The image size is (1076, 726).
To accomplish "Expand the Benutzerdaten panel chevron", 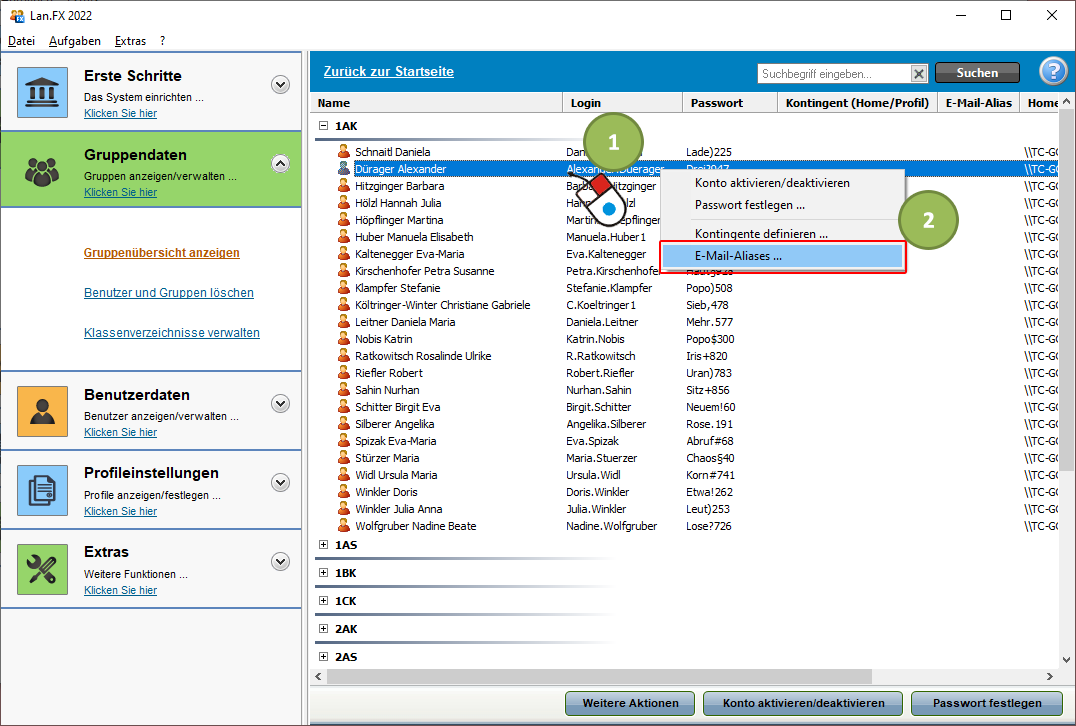I will (x=280, y=403).
